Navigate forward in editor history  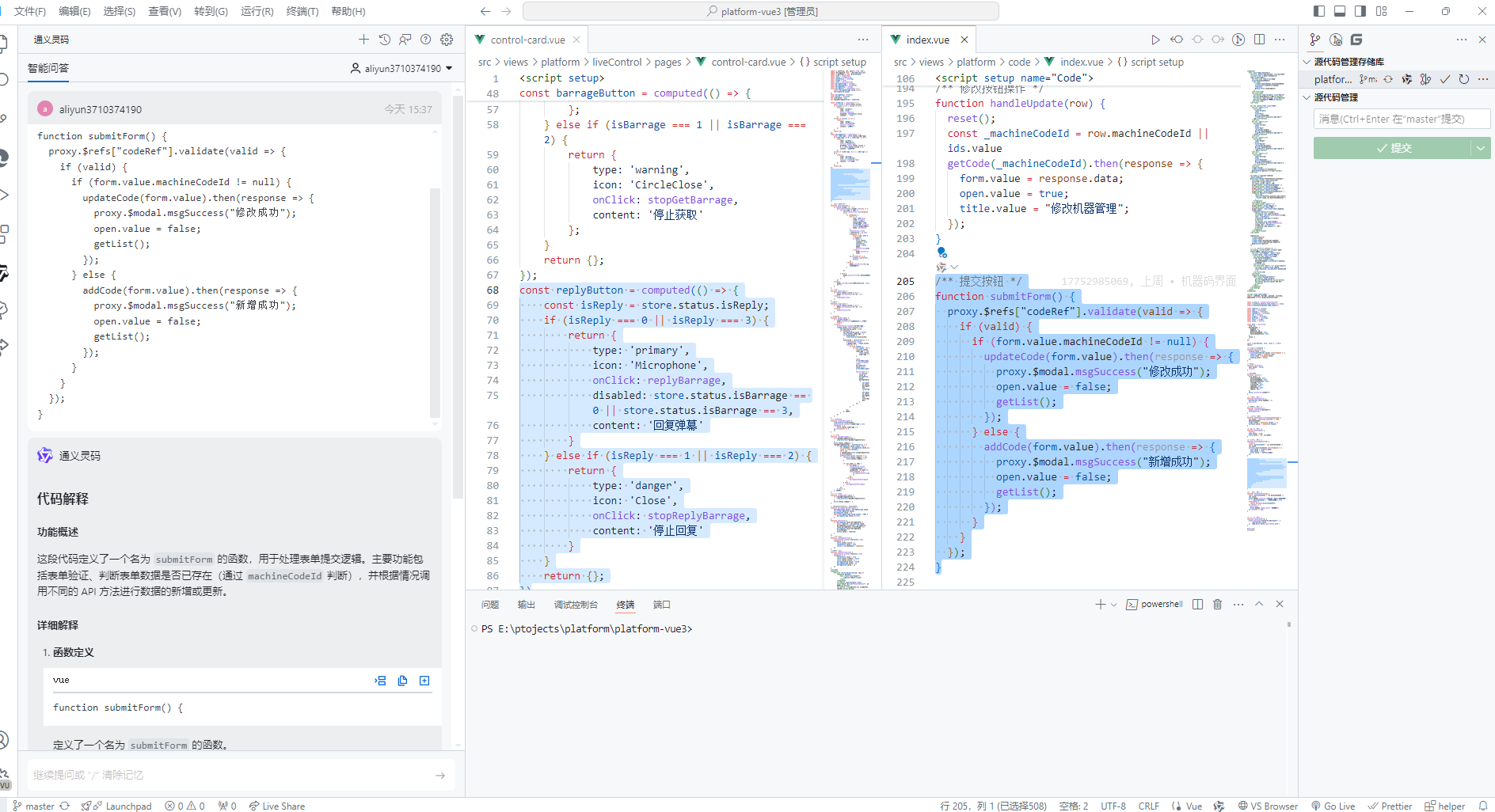(507, 11)
